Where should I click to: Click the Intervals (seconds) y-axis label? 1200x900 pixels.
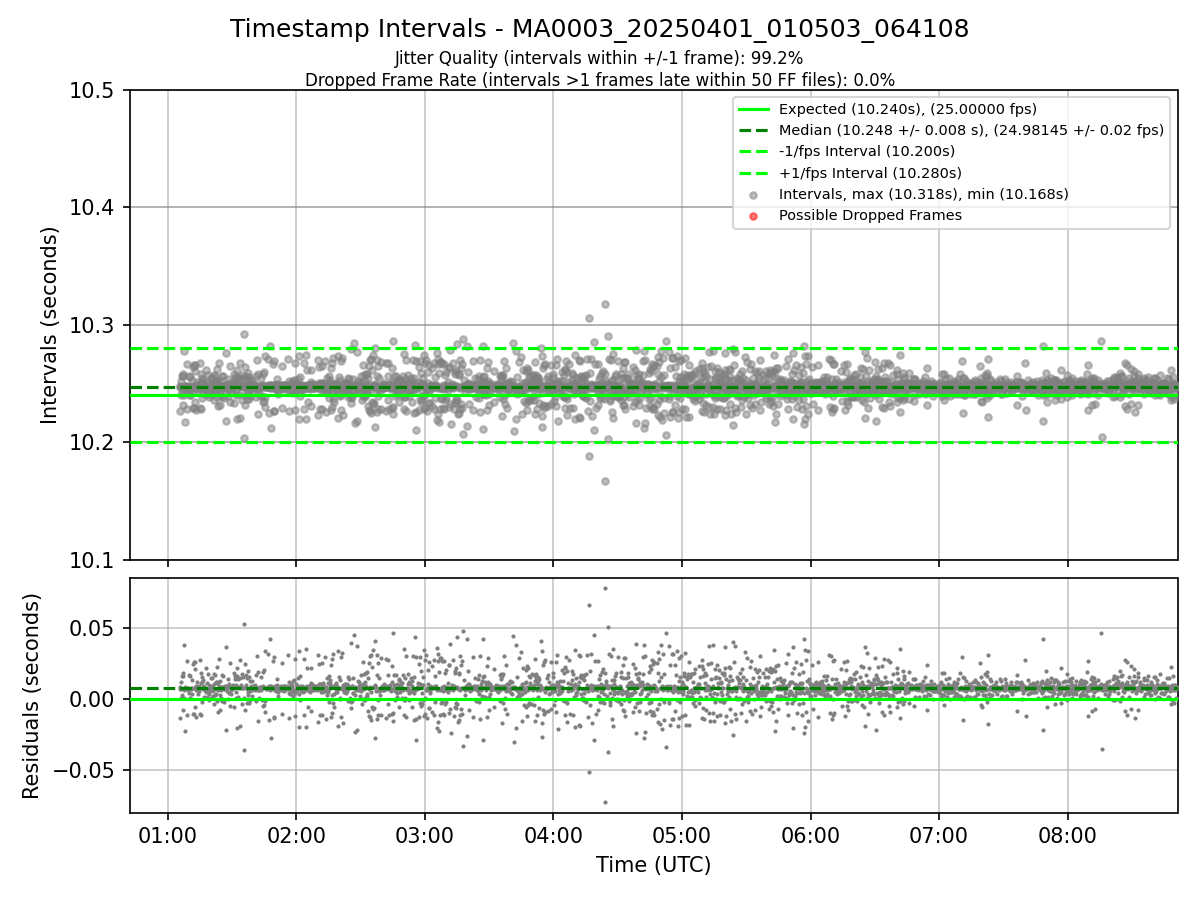click(x=50, y=325)
